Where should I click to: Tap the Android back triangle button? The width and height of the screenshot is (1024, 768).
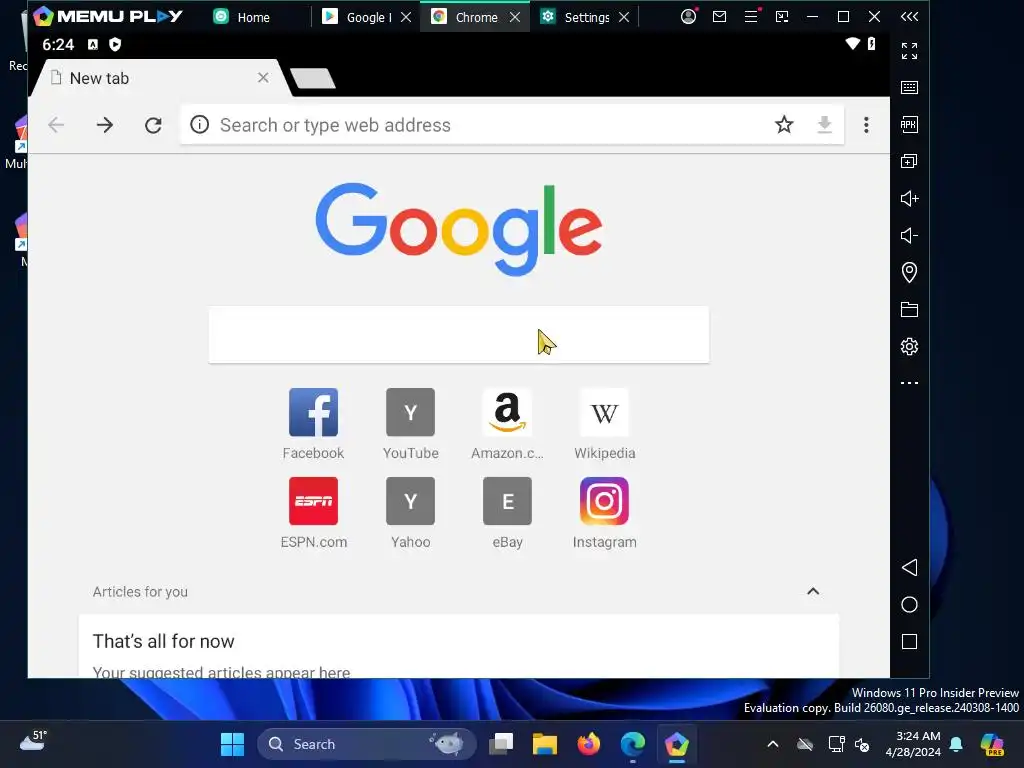909,568
